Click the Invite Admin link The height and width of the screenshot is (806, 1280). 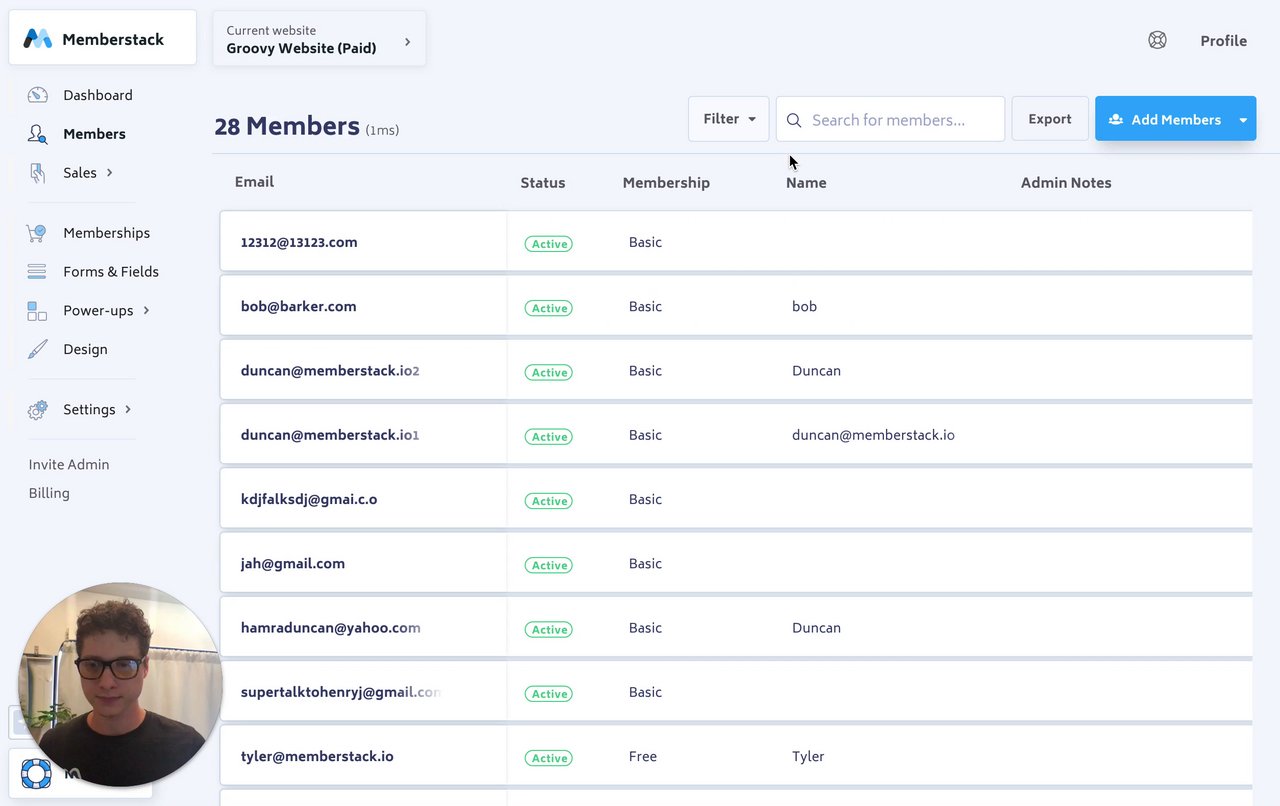click(x=69, y=464)
